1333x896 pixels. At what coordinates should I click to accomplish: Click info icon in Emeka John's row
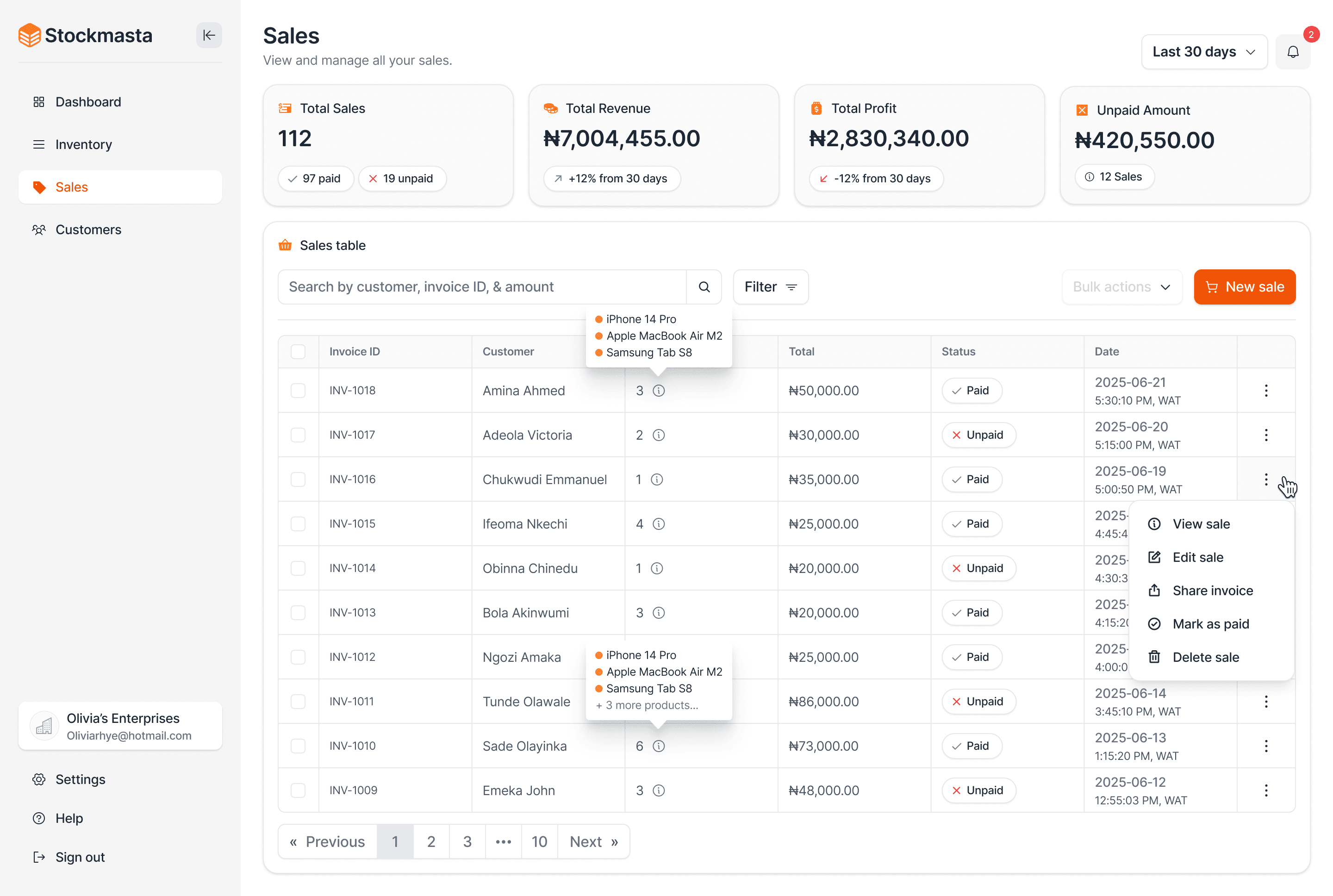point(659,790)
